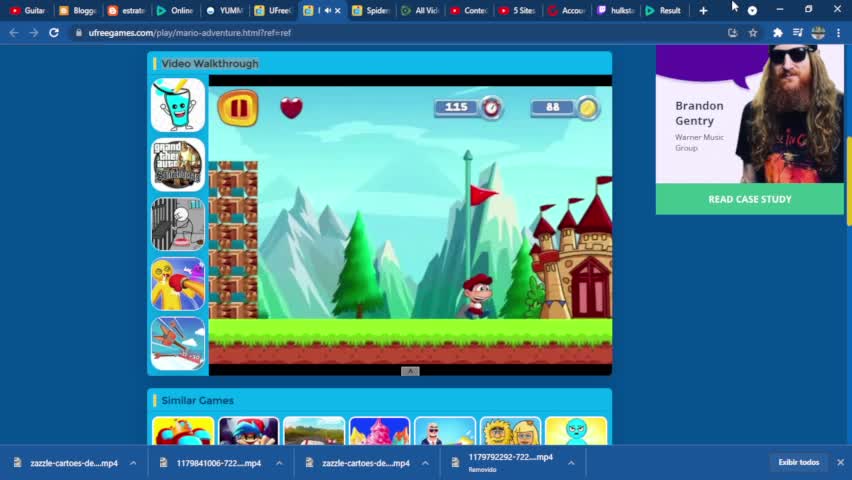Open the ski jump game thumbnail
This screenshot has width=852, height=480.
click(x=178, y=344)
